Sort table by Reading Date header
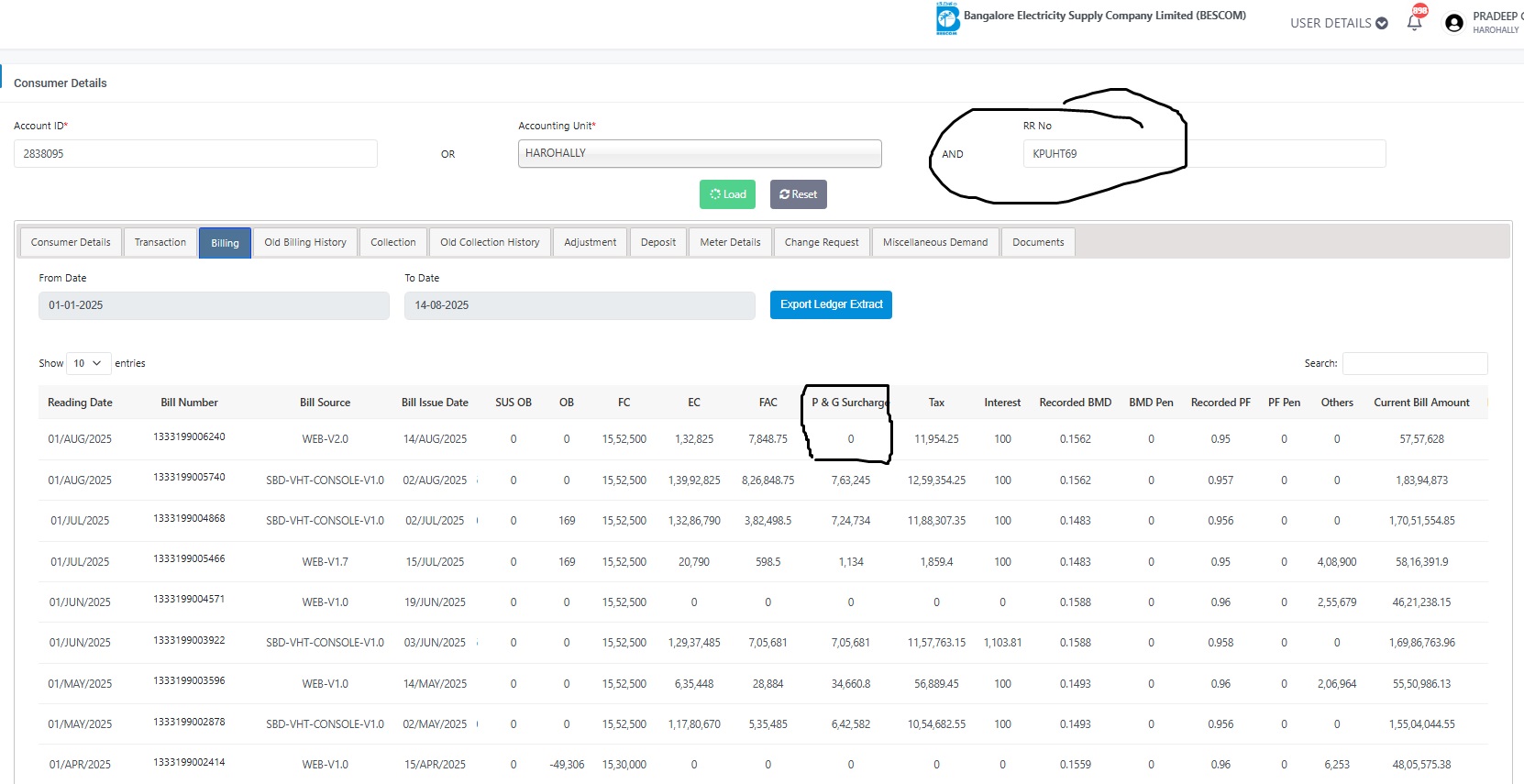The image size is (1524, 784). click(x=80, y=403)
